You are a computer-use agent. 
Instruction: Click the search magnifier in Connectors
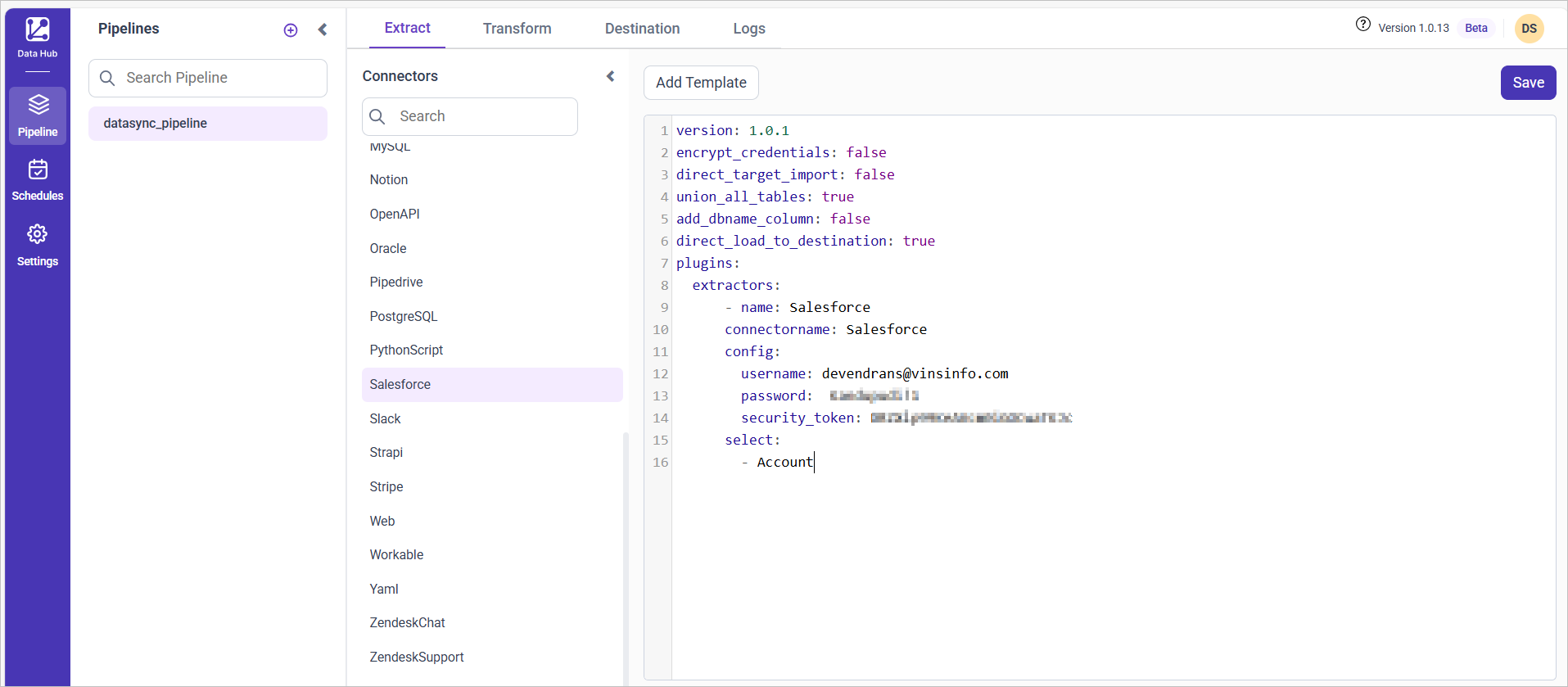pyautogui.click(x=377, y=116)
